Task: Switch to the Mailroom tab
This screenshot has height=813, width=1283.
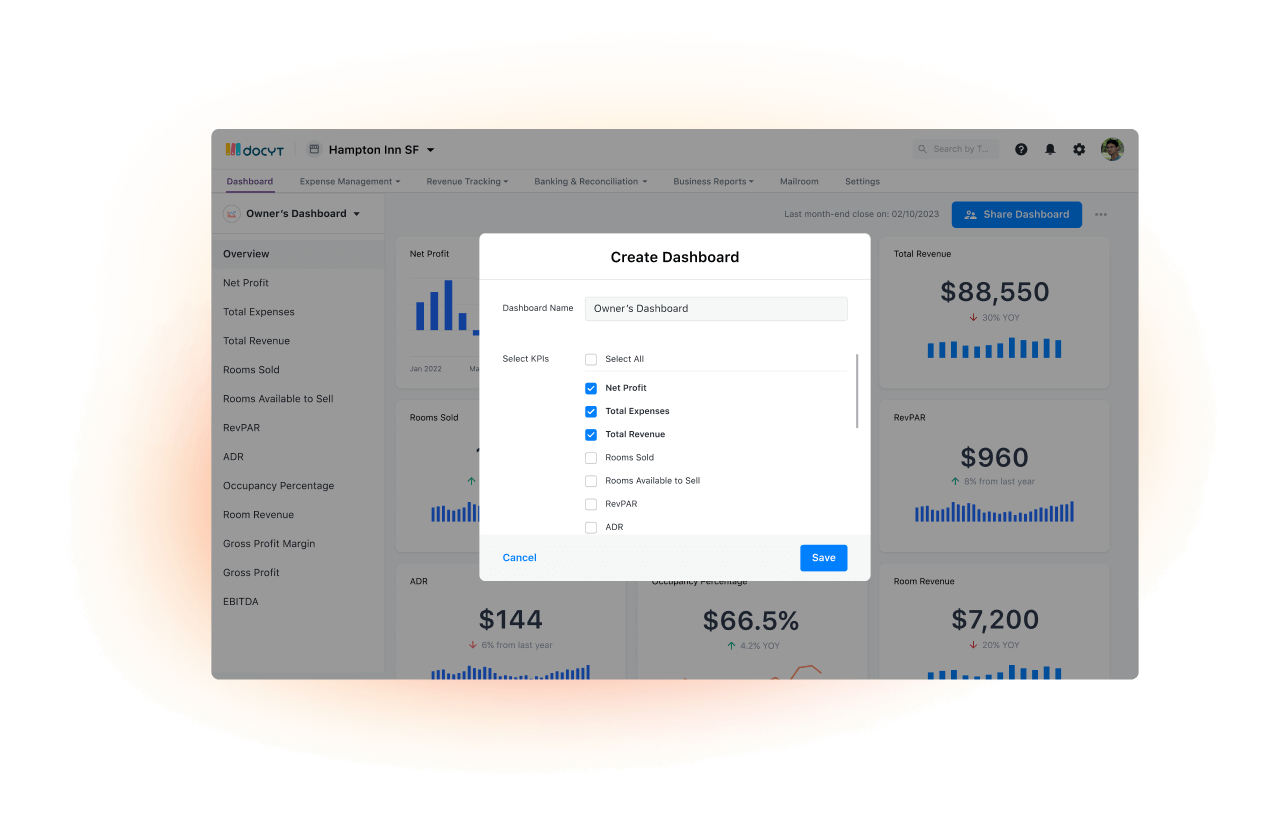Action: 799,182
